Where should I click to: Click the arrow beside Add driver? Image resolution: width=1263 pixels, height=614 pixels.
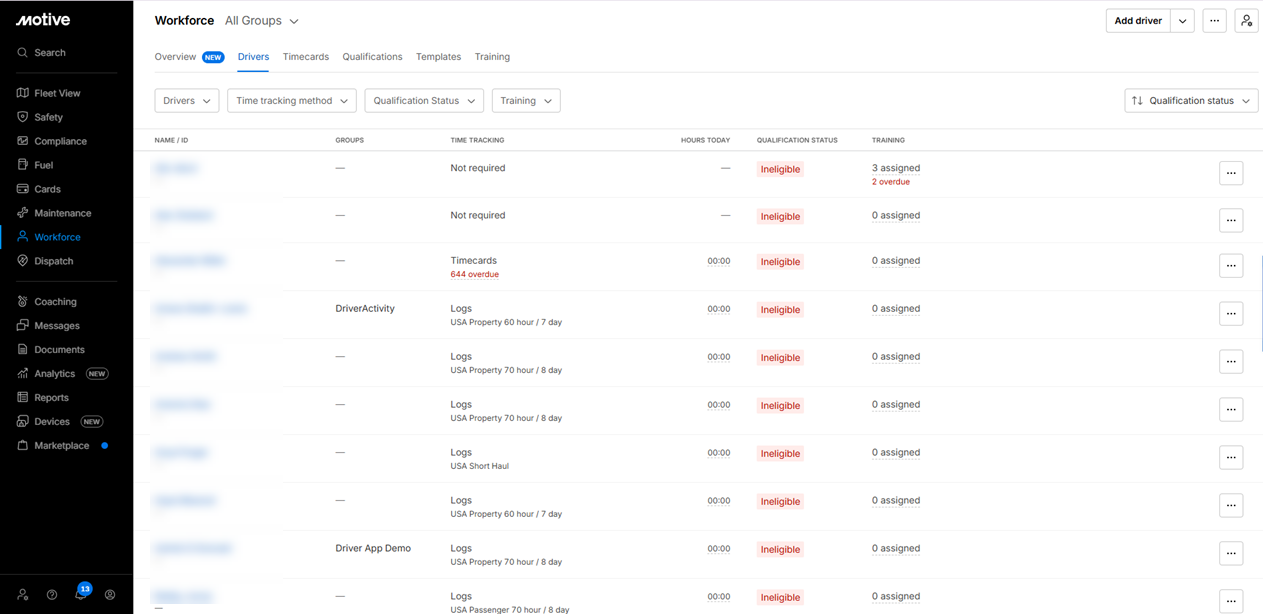click(x=1182, y=21)
